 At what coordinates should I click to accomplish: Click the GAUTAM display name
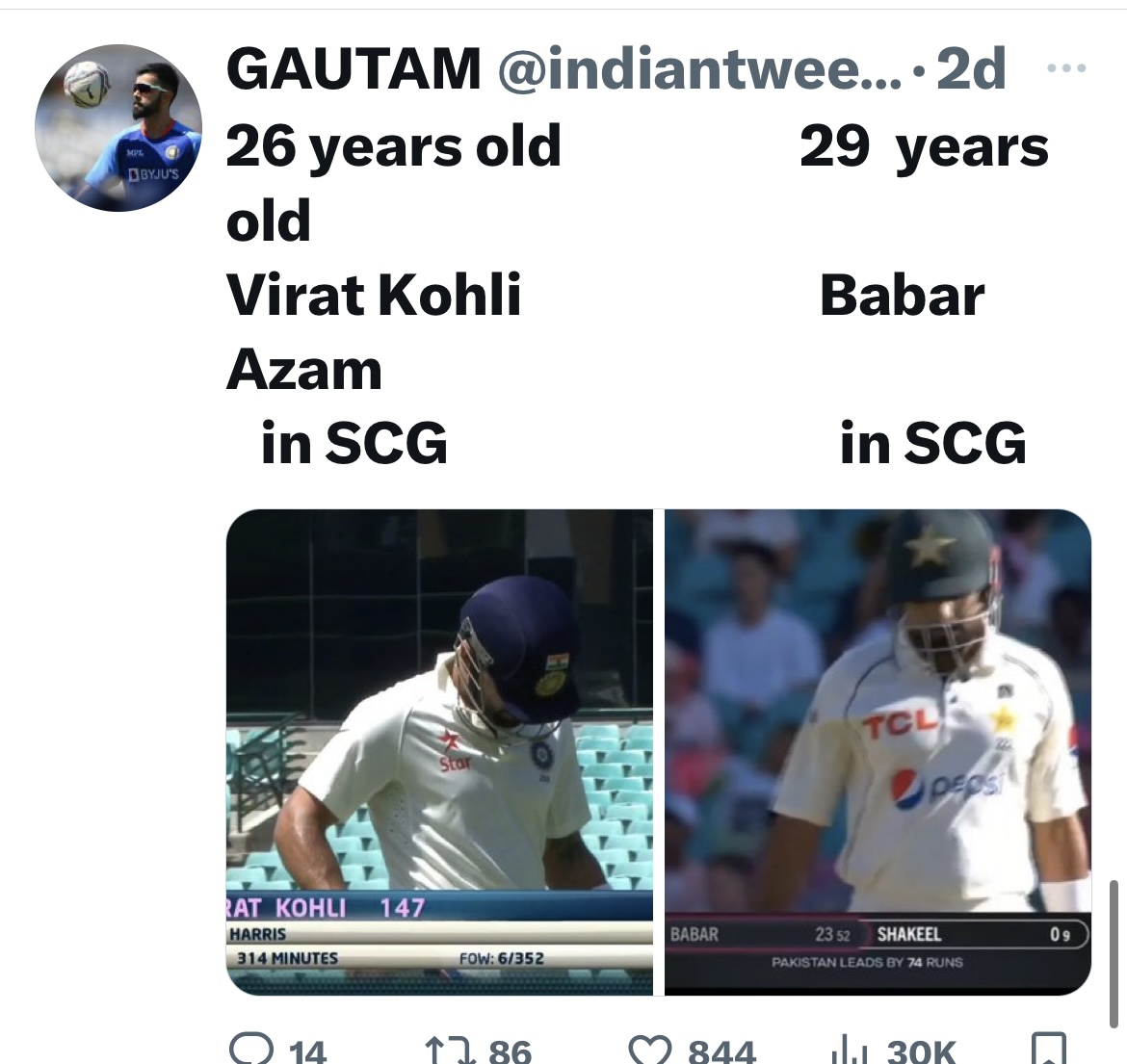click(353, 69)
